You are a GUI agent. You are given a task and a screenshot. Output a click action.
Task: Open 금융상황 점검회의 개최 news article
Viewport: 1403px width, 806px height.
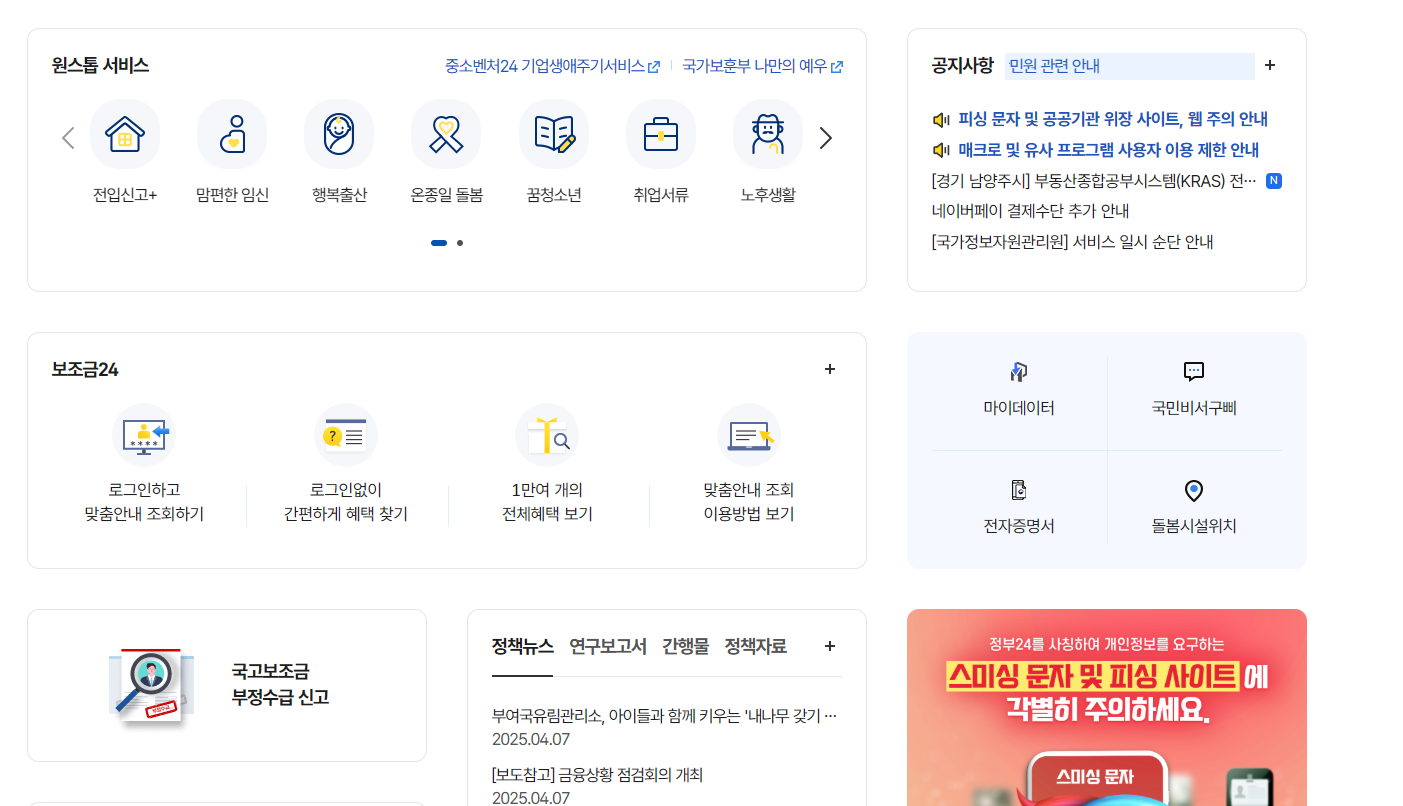click(597, 775)
